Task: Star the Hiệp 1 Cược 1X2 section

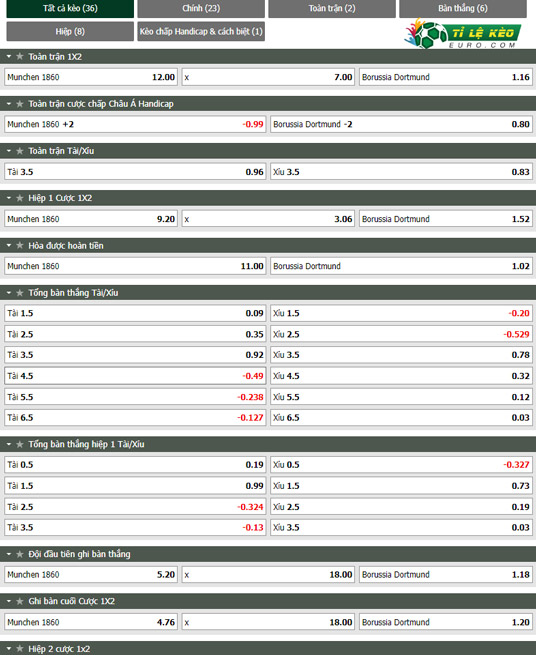Action: (20, 198)
